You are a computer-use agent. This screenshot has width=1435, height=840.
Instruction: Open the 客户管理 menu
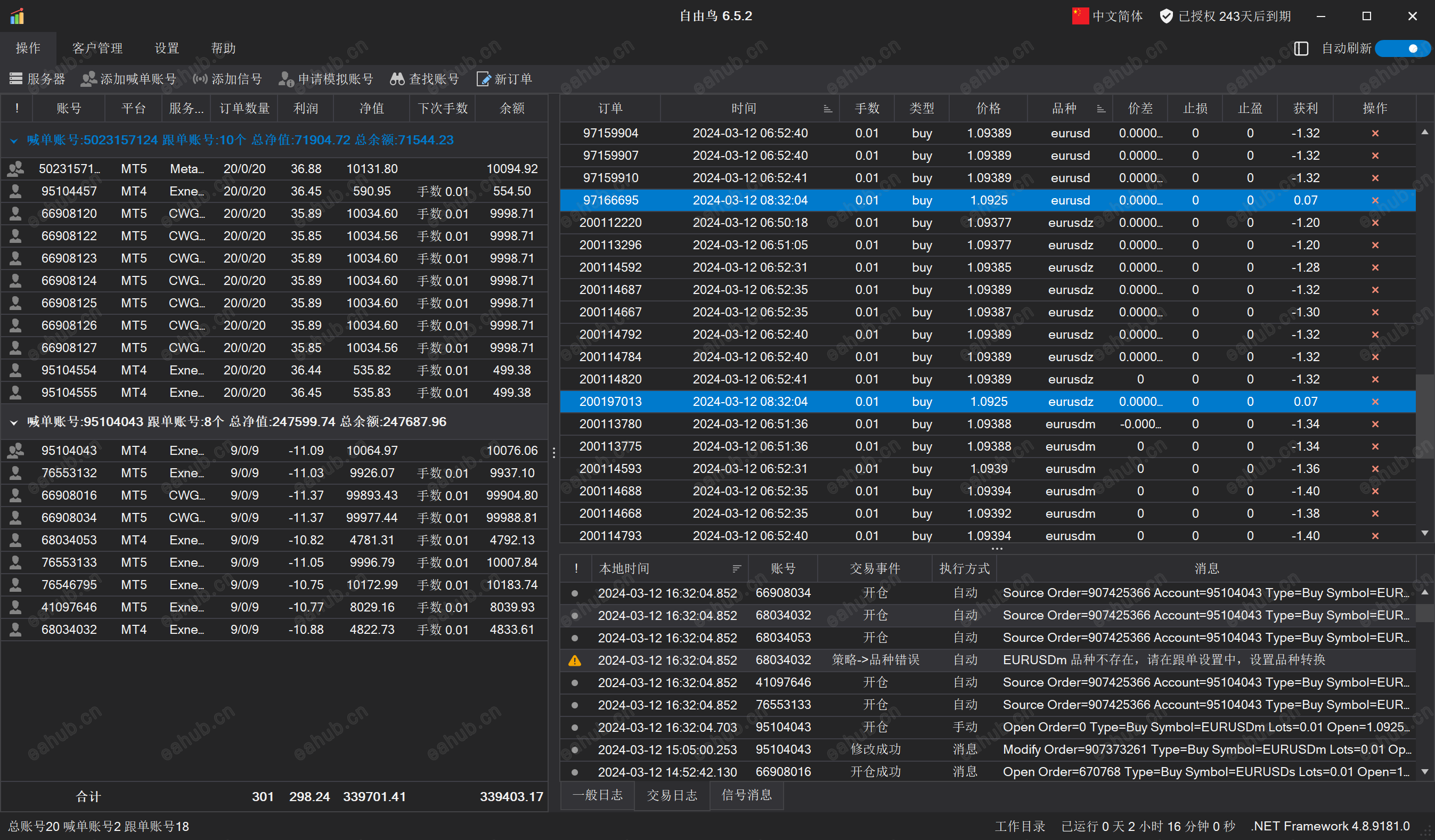pos(97,48)
